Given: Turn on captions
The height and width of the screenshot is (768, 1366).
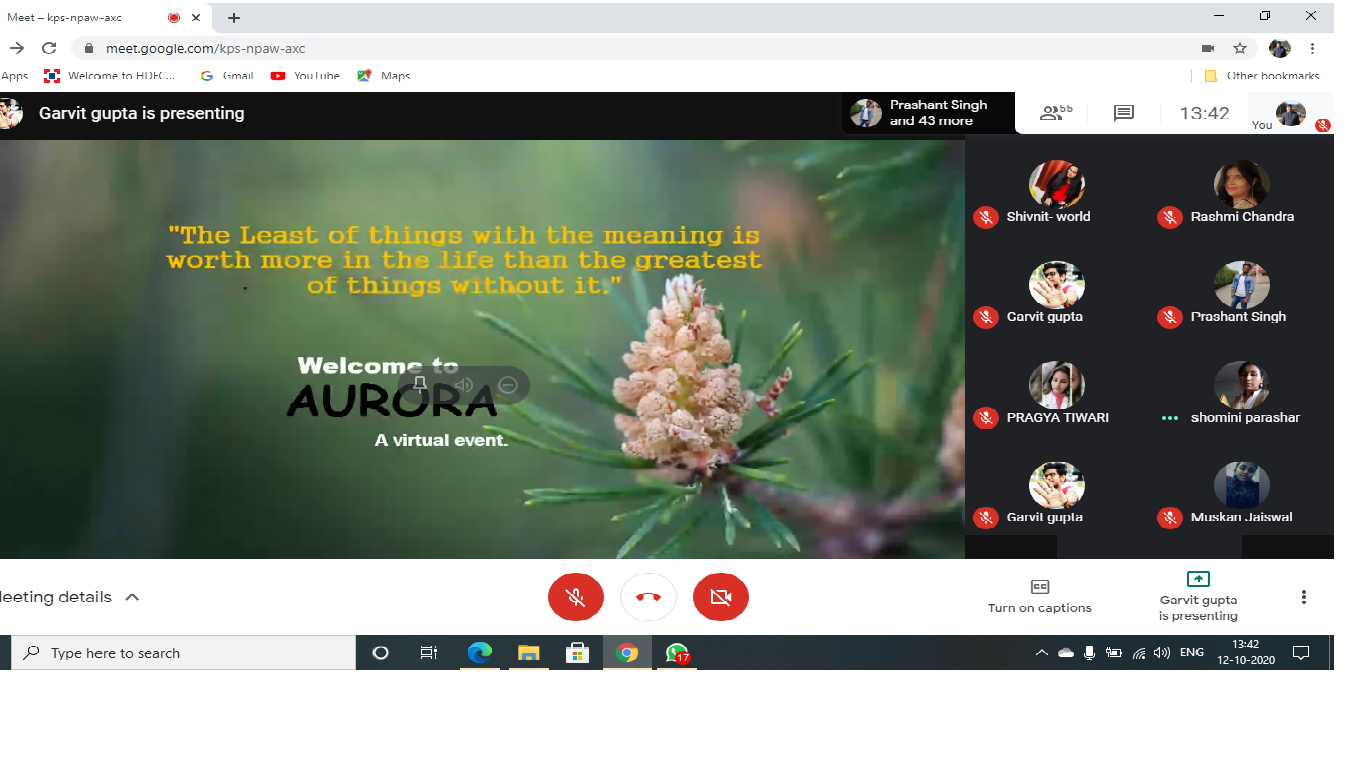Looking at the screenshot, I should (x=1039, y=596).
